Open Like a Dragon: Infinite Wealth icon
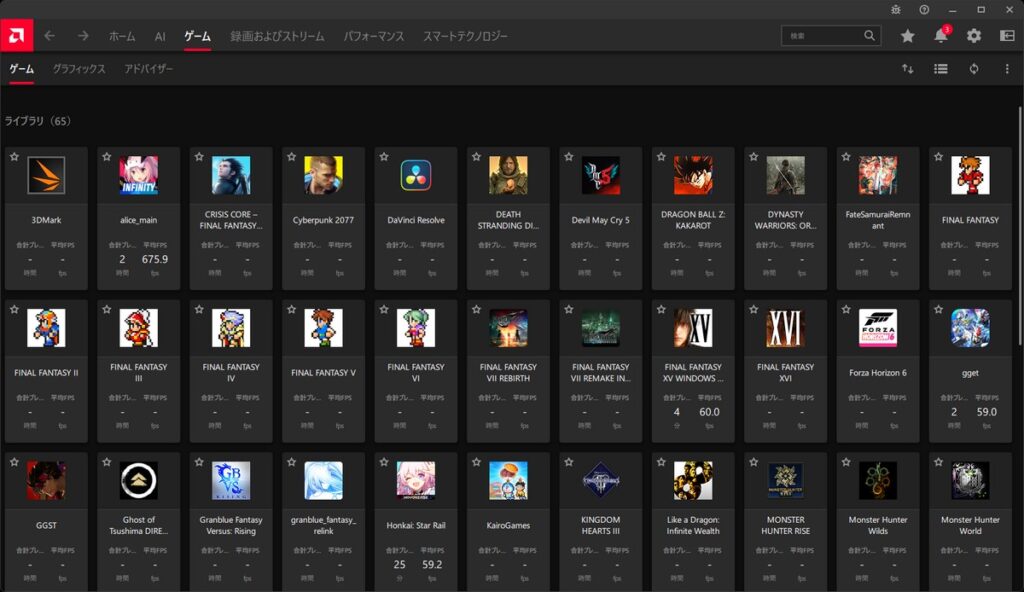Screen dimensions: 1024x592 693,480
